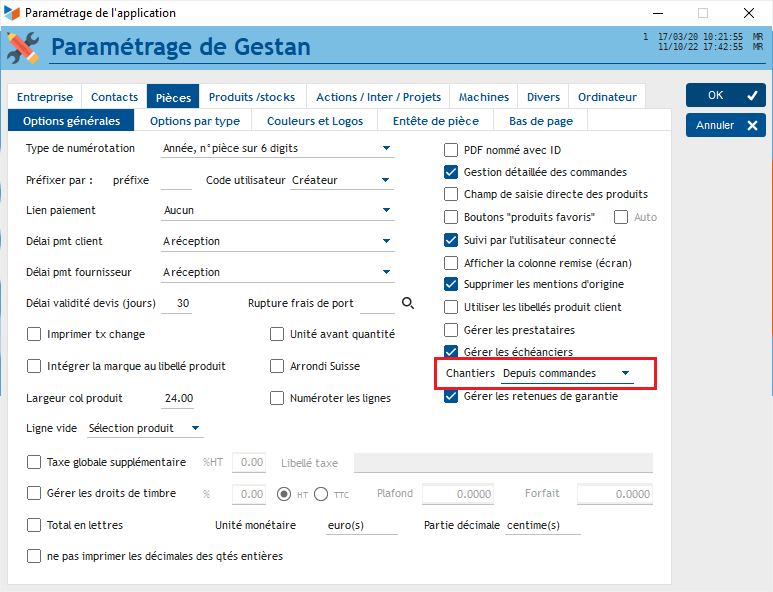Screen dimensions: 773x592
Task: Select the TTC radio button
Action: click(321, 493)
